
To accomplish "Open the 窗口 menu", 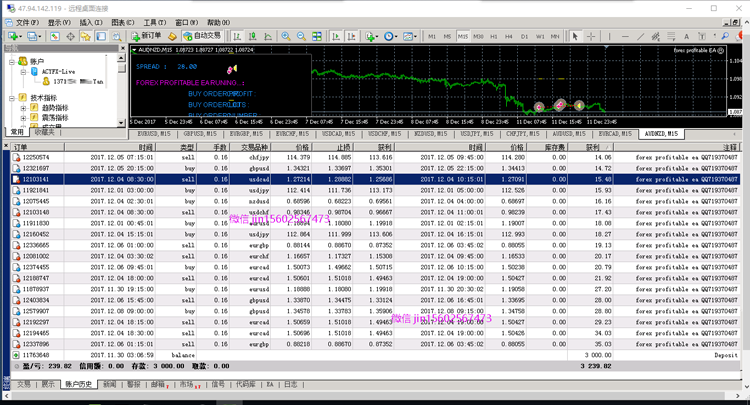I will (187, 22).
